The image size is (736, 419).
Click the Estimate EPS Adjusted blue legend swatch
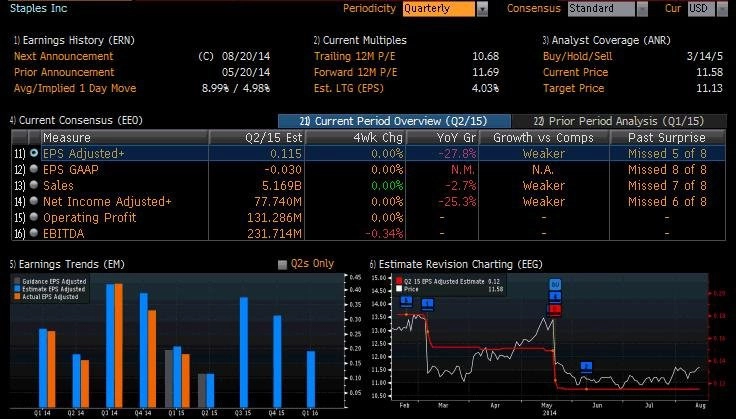(x=17, y=289)
